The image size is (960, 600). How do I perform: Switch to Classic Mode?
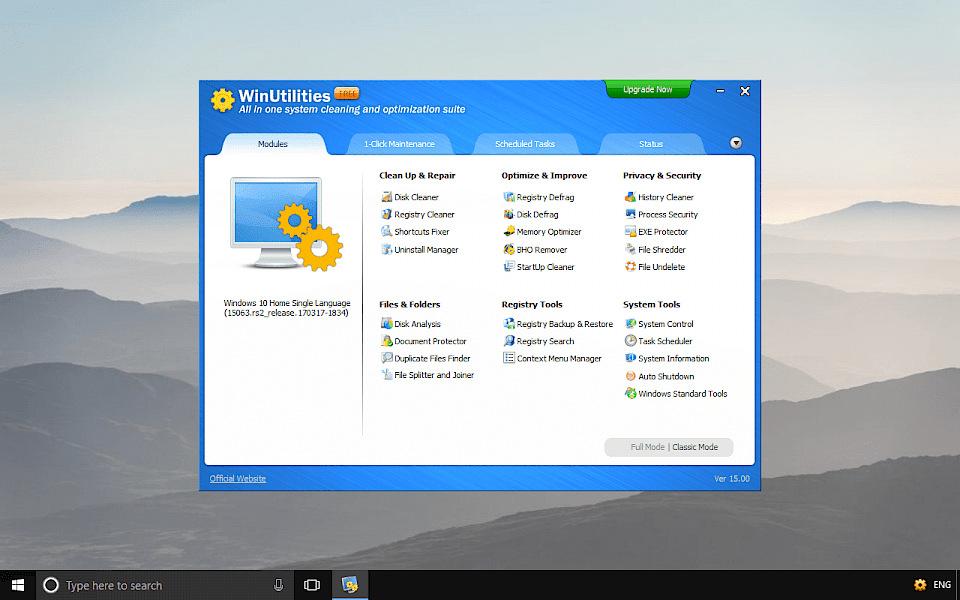(x=695, y=447)
